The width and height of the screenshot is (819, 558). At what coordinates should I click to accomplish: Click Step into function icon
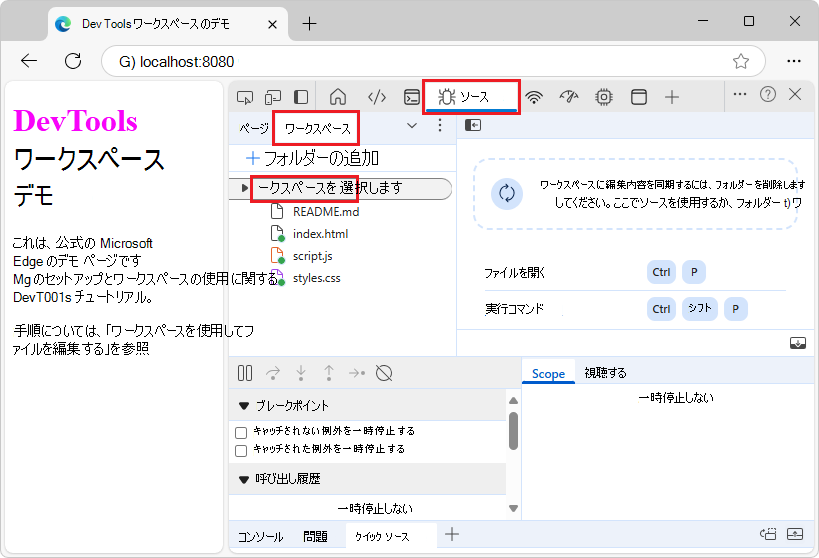pos(301,373)
